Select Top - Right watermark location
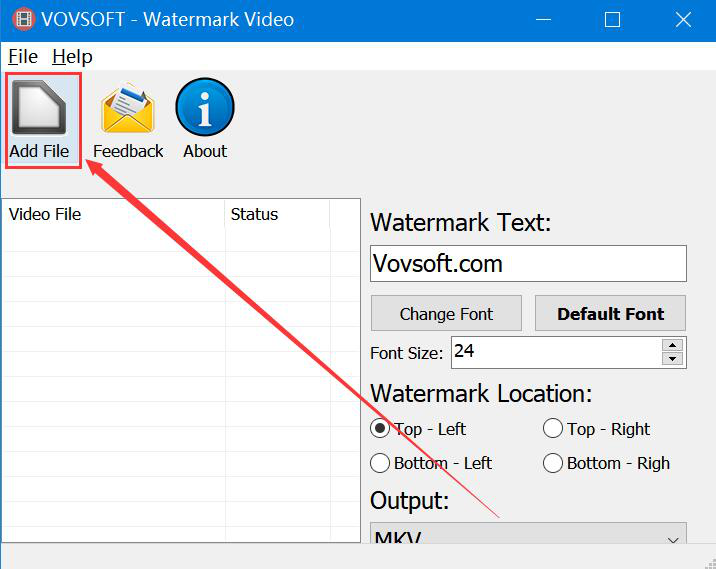This screenshot has width=716, height=569. (553, 429)
